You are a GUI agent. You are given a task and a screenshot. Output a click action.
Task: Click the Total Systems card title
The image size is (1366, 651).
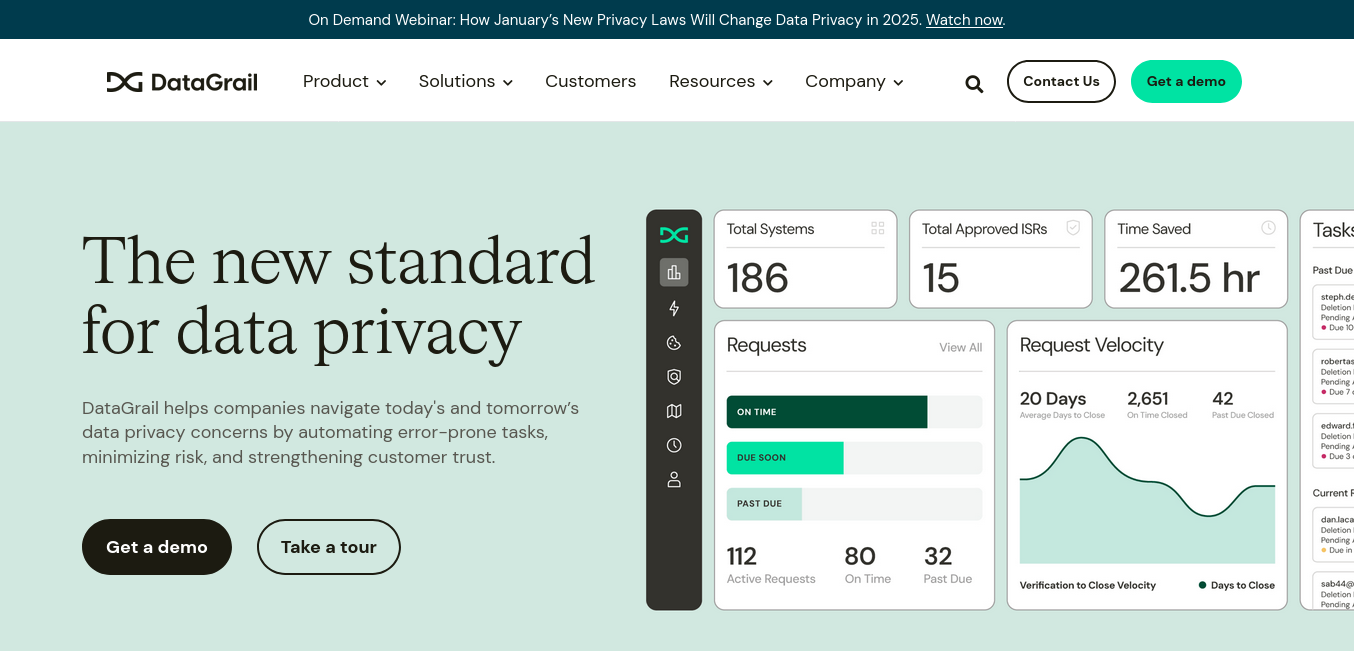coord(771,229)
